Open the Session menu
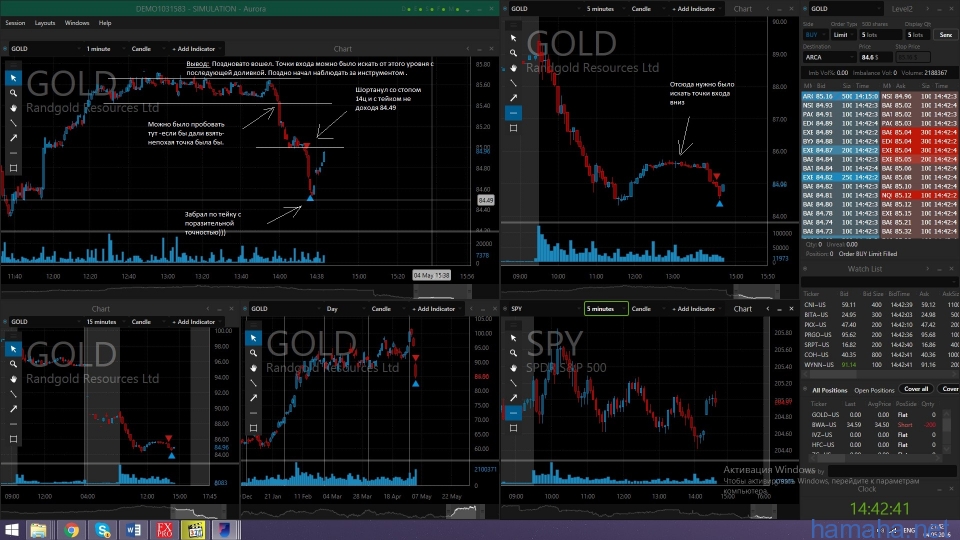The image size is (960, 540). (15, 23)
